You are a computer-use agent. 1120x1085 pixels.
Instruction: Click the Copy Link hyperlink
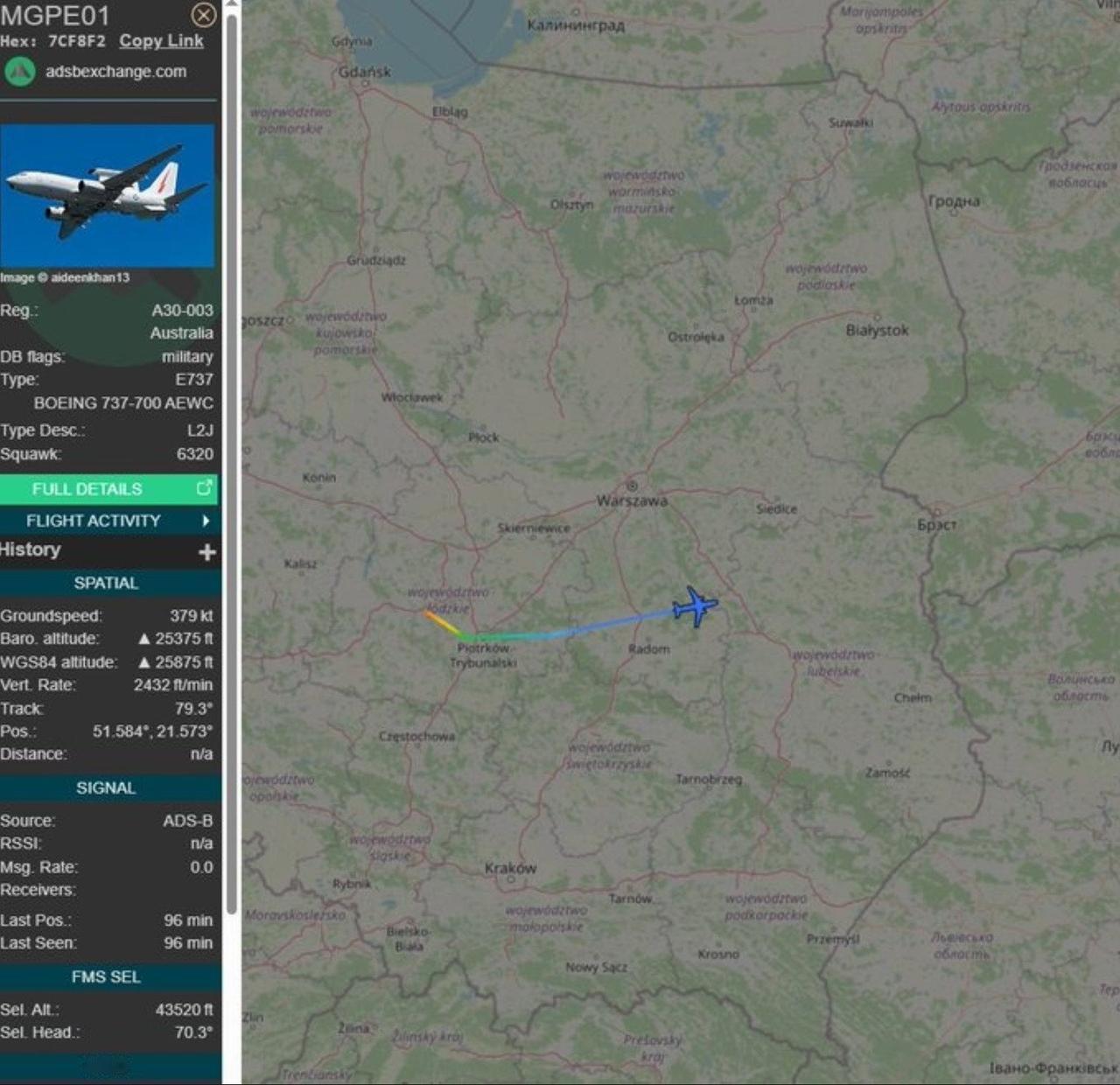pos(161,41)
